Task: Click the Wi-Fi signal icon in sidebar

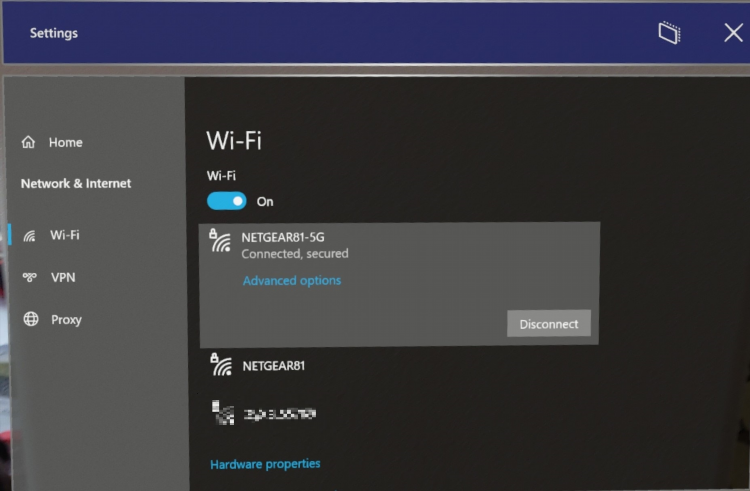Action: 29,236
